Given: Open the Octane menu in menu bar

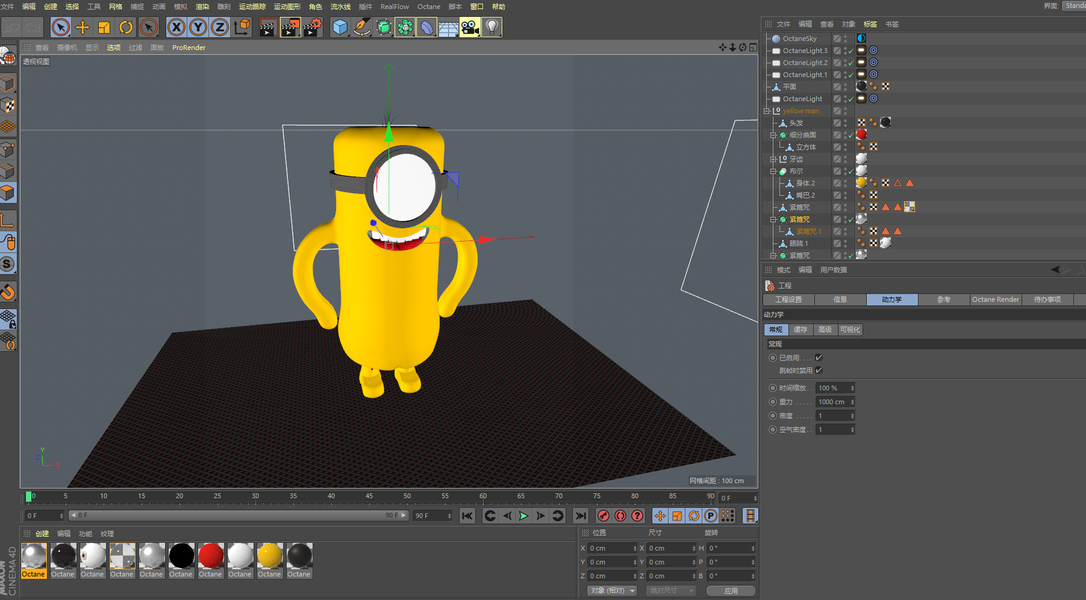Looking at the screenshot, I should coord(428,6).
